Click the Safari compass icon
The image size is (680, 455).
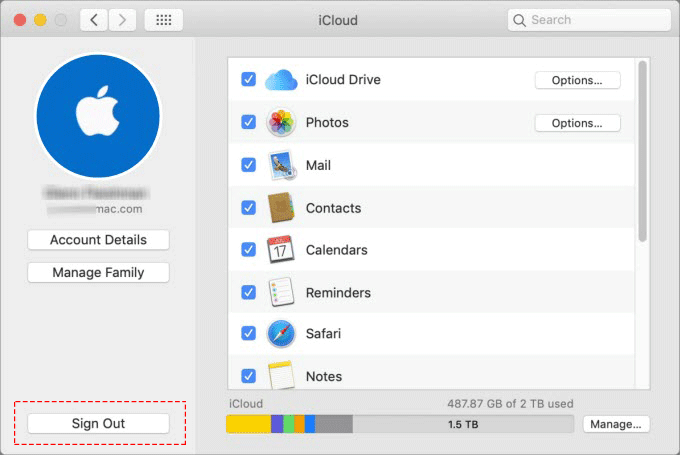pos(281,334)
